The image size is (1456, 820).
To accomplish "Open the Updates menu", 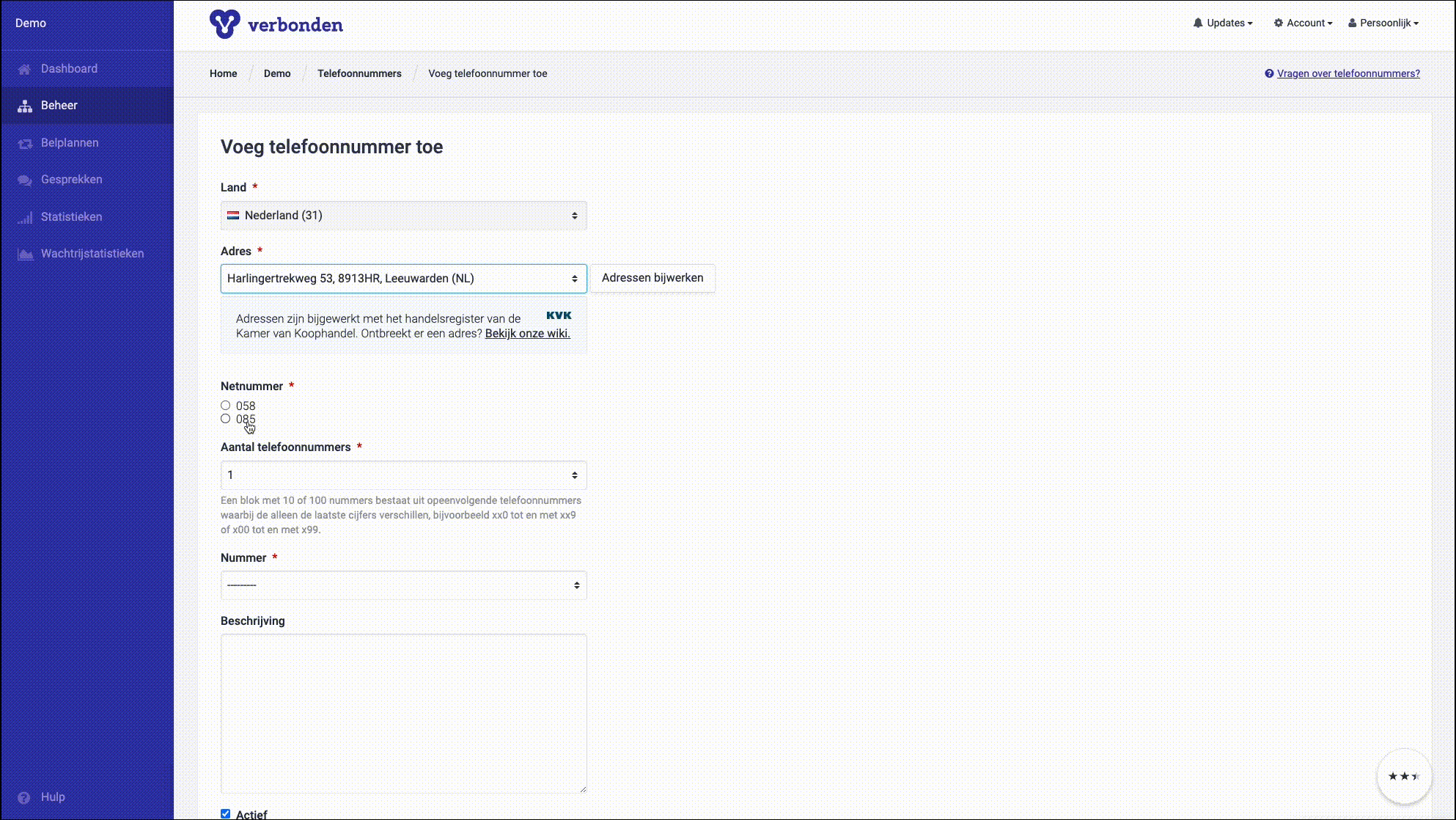I will point(1223,23).
